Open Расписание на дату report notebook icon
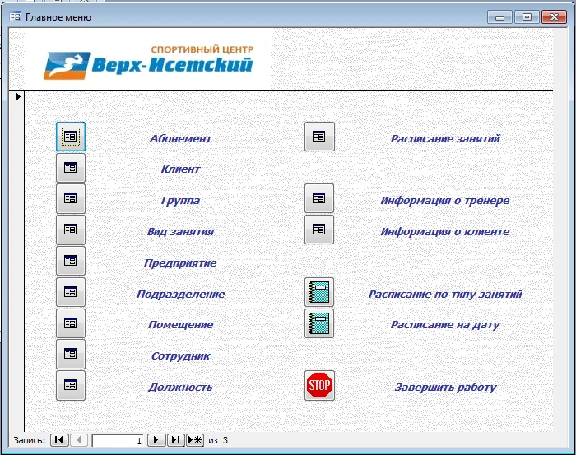 tap(319, 323)
